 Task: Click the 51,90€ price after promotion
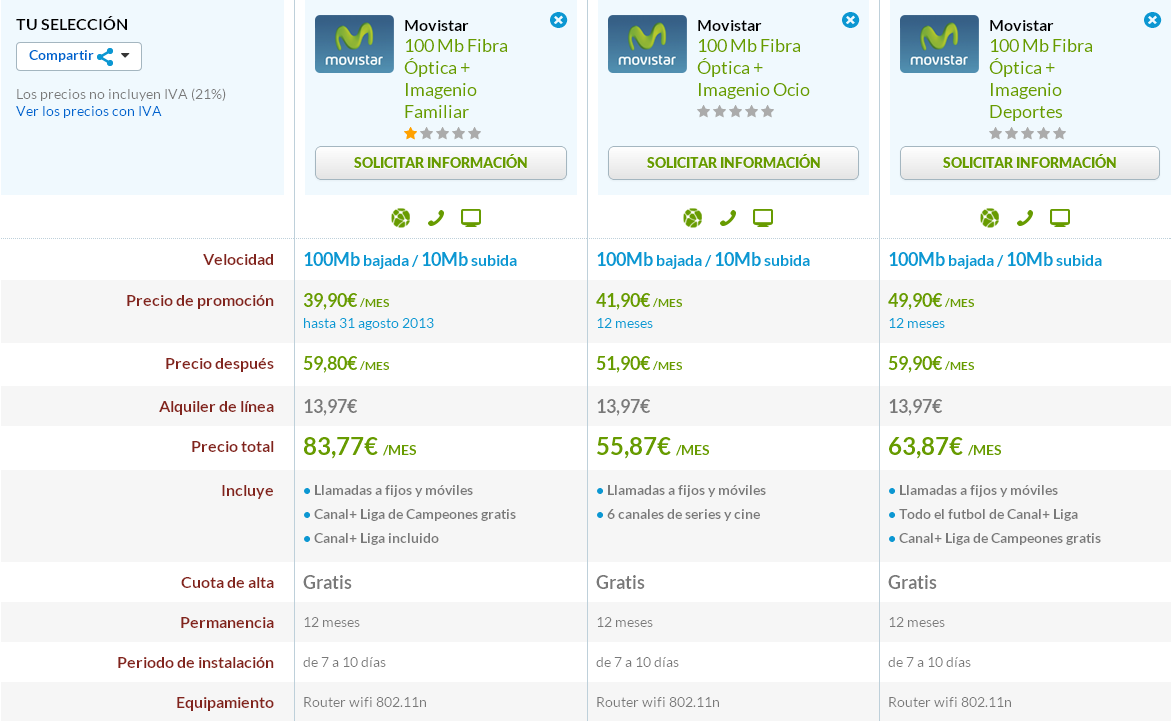click(639, 363)
